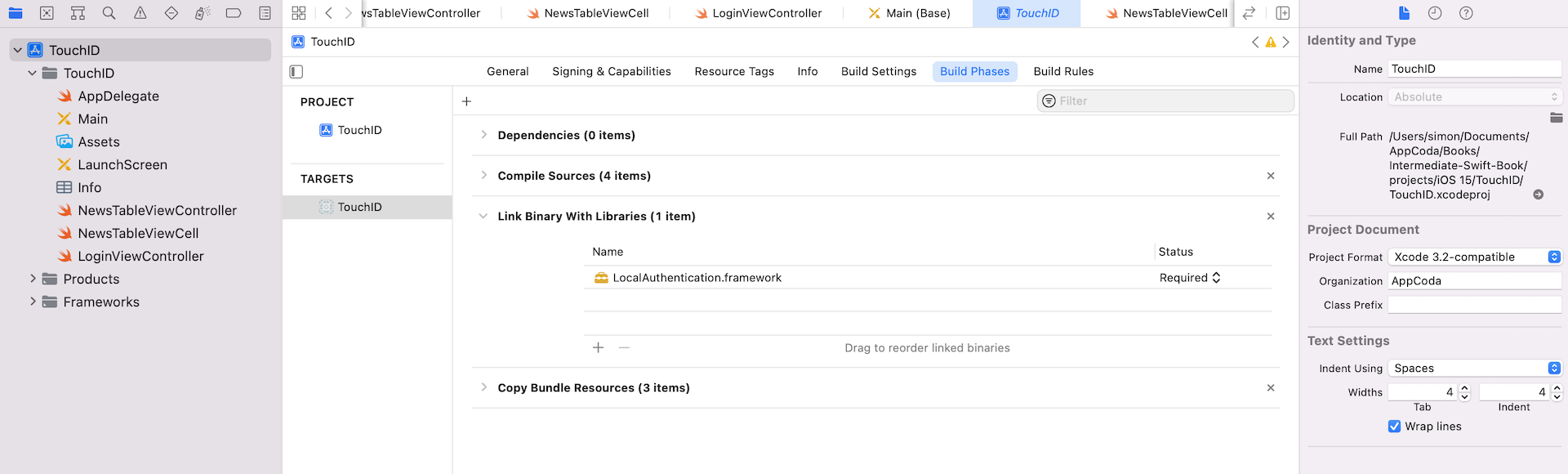
Task: Click the related items grid icon
Action: (299, 13)
